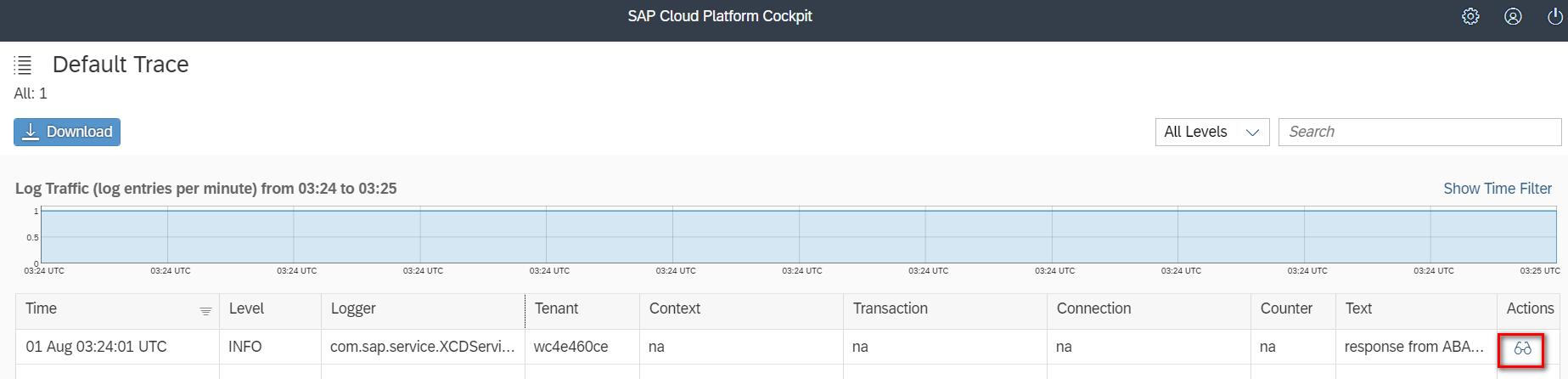Click the Default Trace list icon
The height and width of the screenshot is (379, 1568).
tap(23, 65)
